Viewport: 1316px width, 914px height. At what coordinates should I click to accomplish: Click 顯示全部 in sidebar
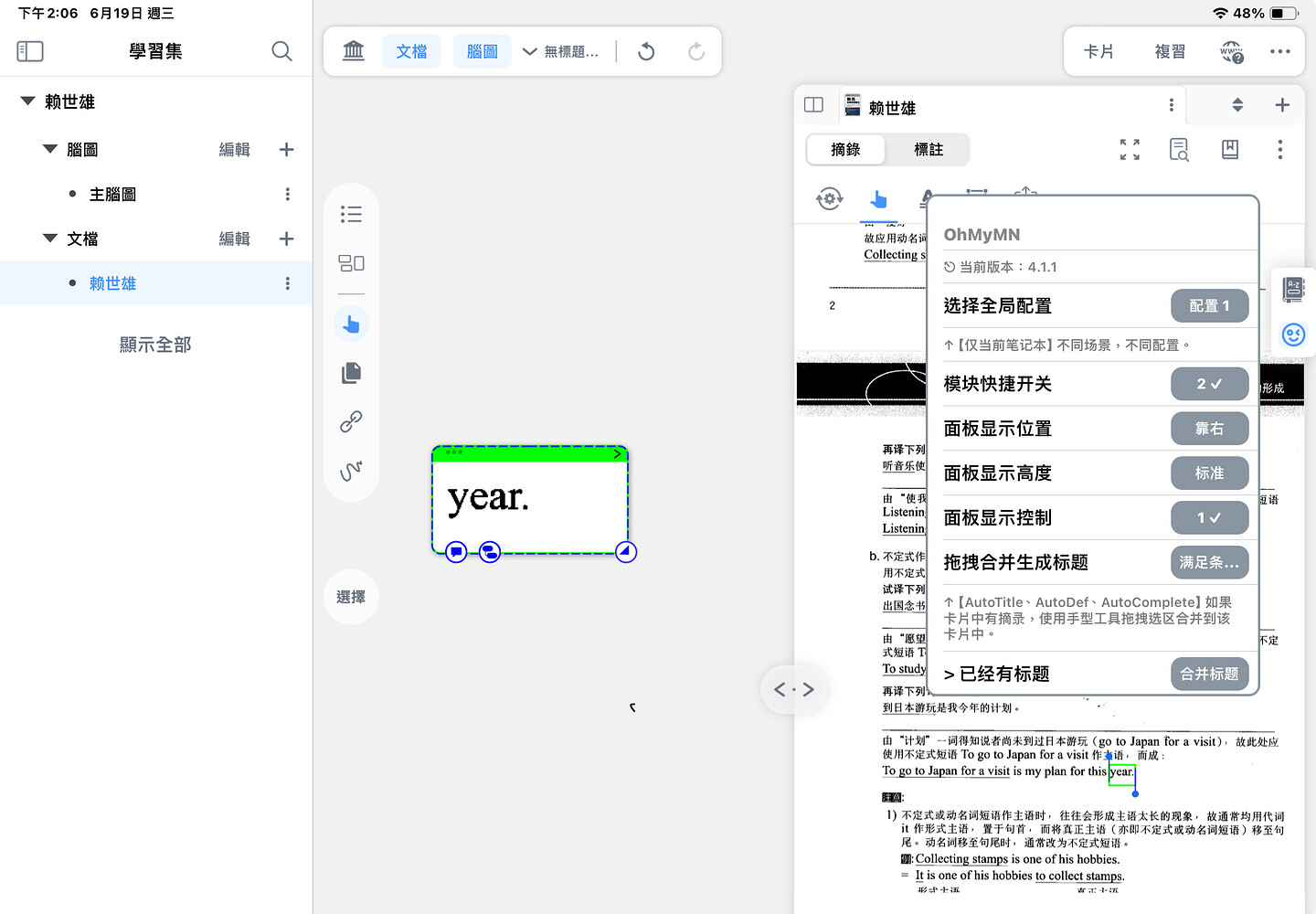(x=155, y=345)
